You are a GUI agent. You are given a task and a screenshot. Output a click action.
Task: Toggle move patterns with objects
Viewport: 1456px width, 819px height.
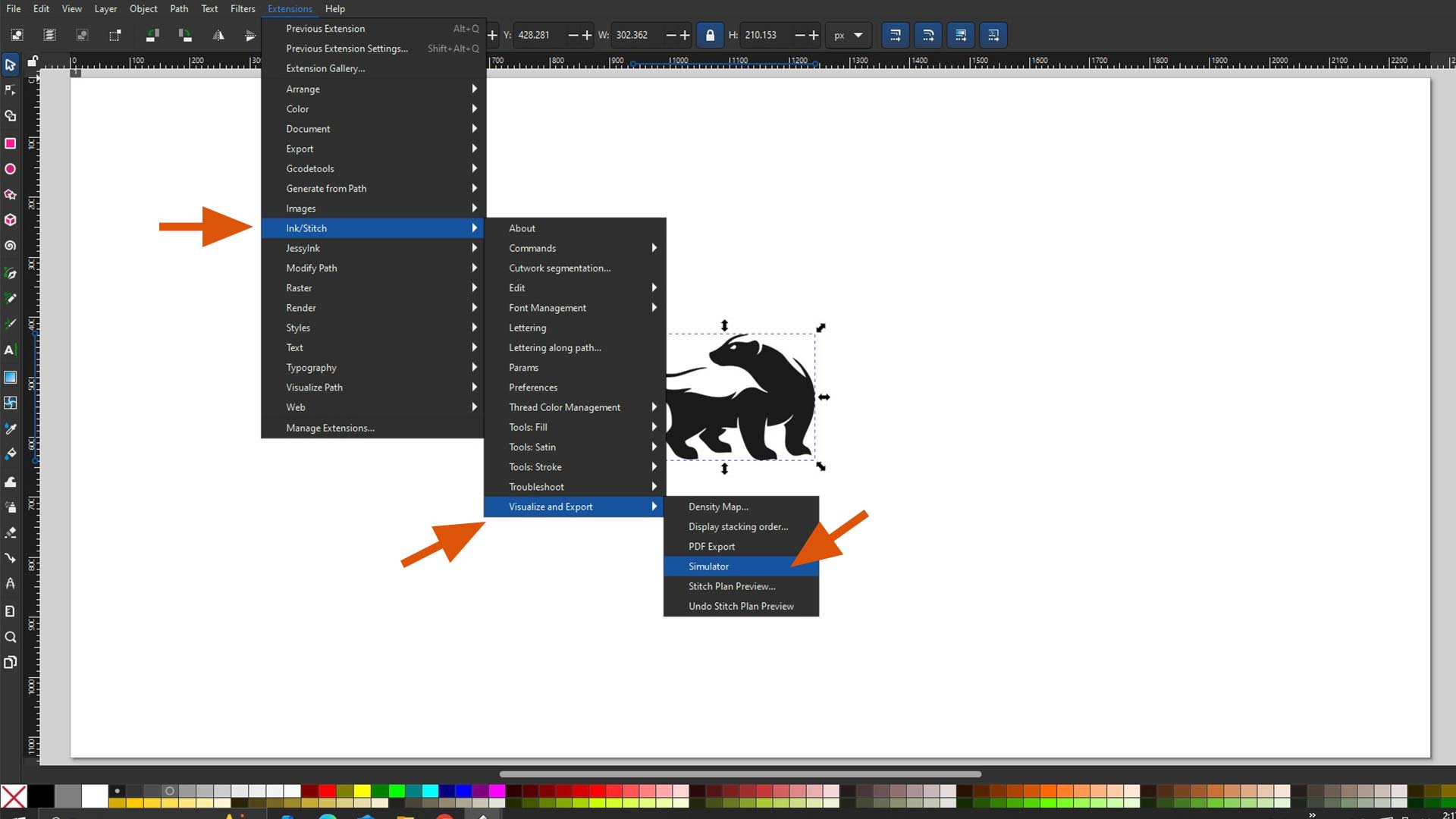(993, 35)
